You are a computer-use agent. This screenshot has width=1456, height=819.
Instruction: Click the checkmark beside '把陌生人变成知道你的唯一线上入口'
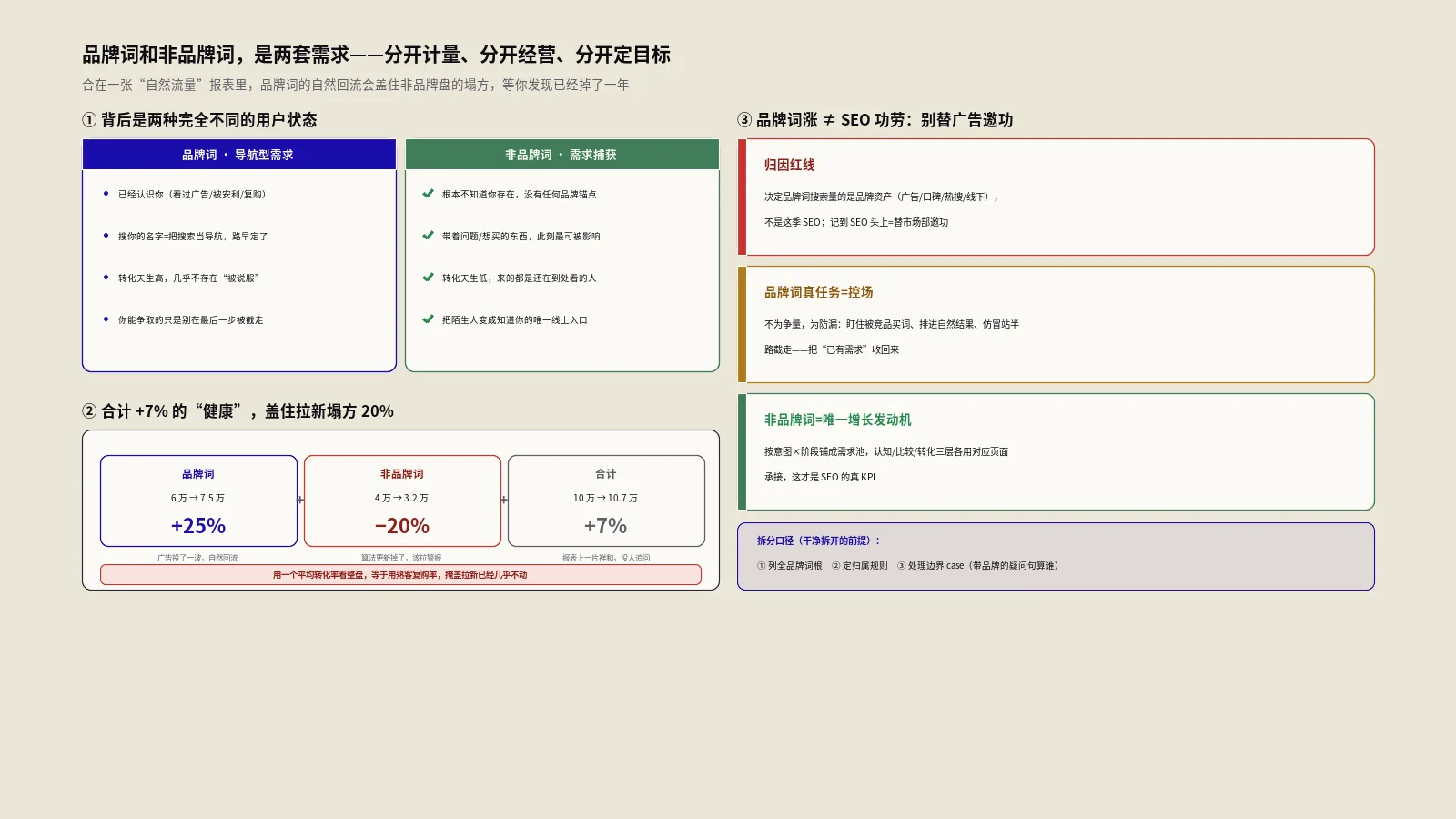pyautogui.click(x=428, y=319)
